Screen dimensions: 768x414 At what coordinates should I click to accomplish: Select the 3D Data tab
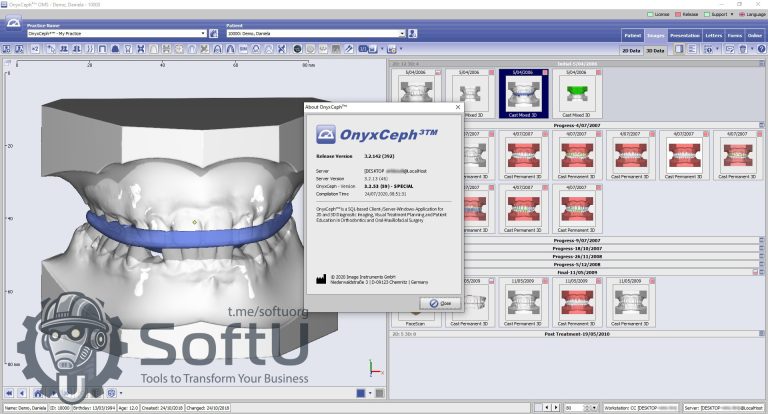click(655, 50)
